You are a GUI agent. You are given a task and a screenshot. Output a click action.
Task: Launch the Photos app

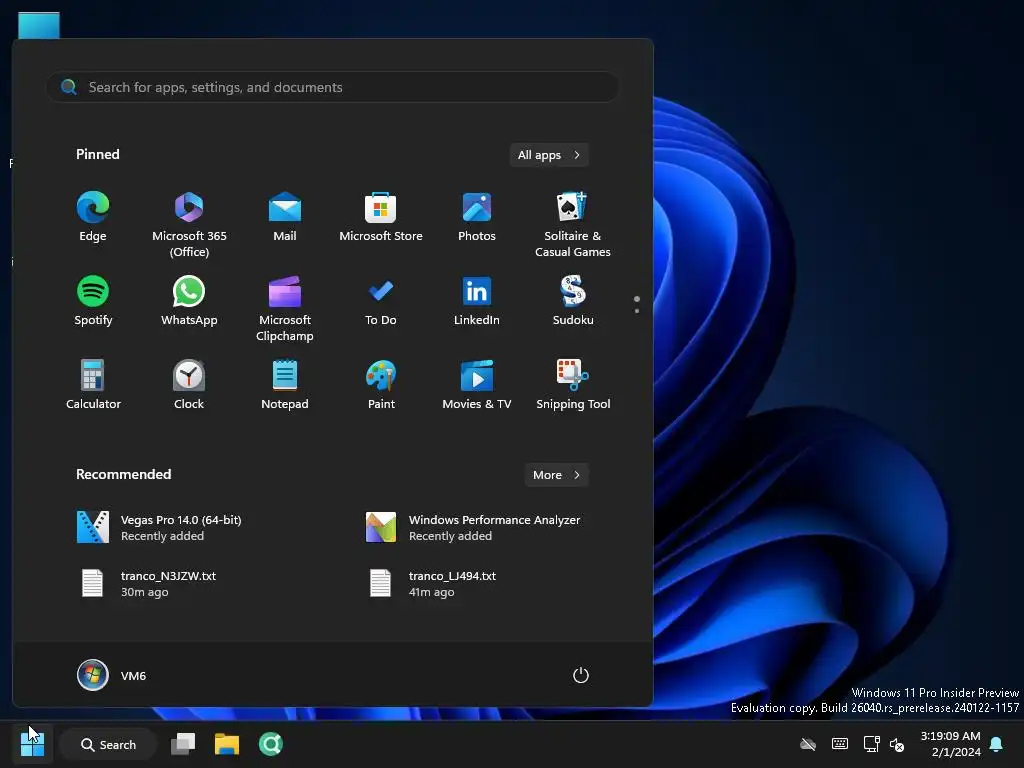(477, 217)
